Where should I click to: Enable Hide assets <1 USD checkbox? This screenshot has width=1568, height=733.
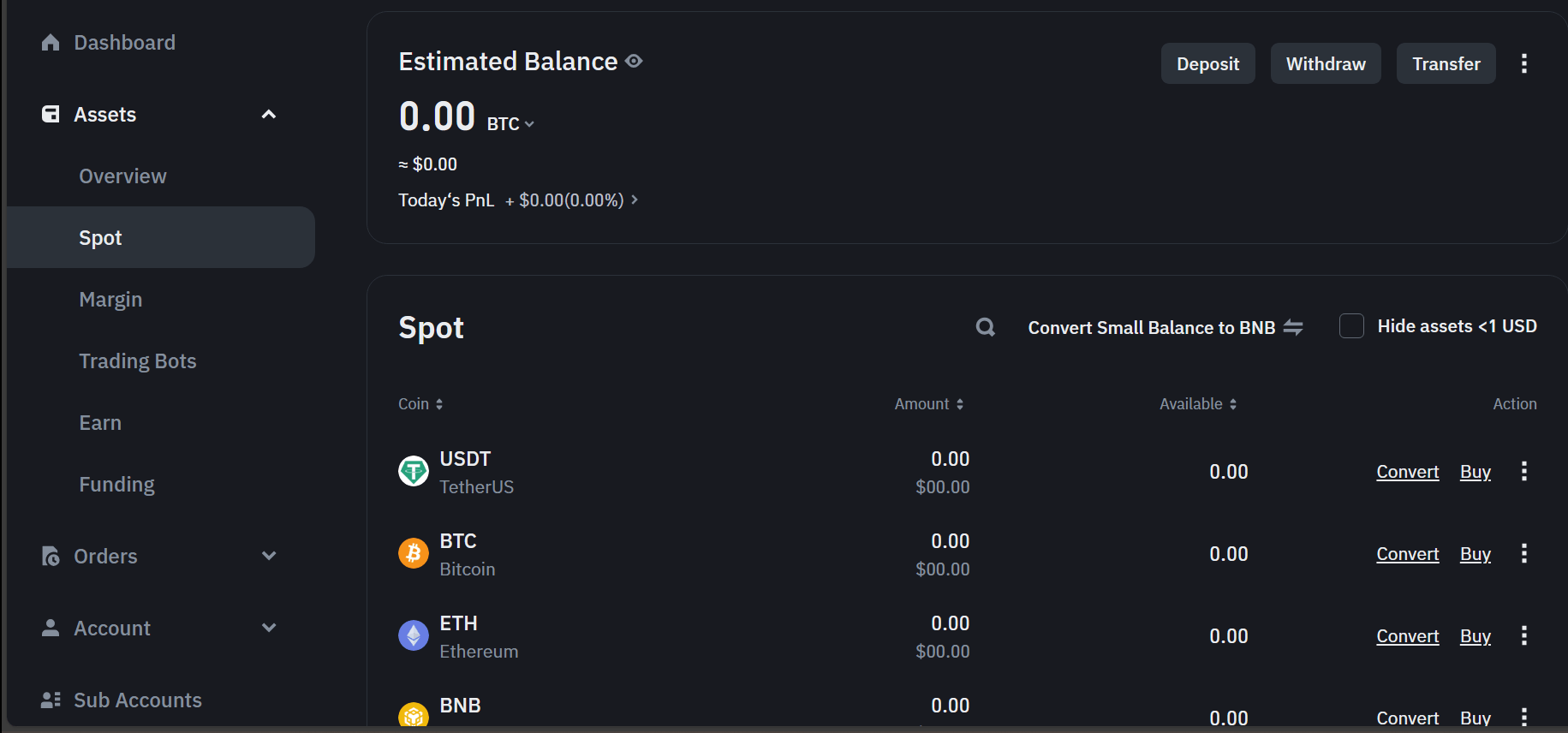(1351, 326)
